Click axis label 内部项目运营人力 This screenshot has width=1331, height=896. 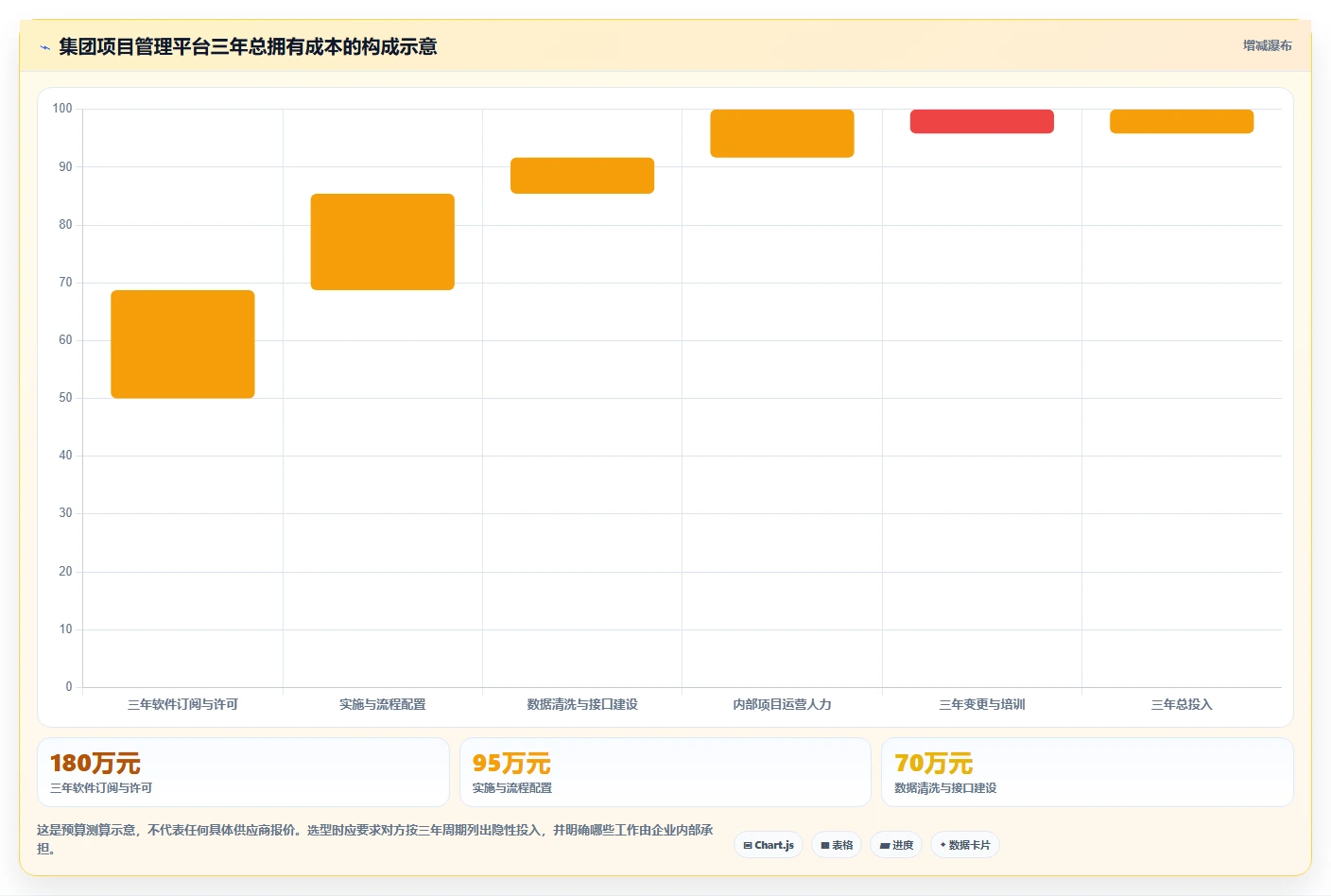(782, 704)
